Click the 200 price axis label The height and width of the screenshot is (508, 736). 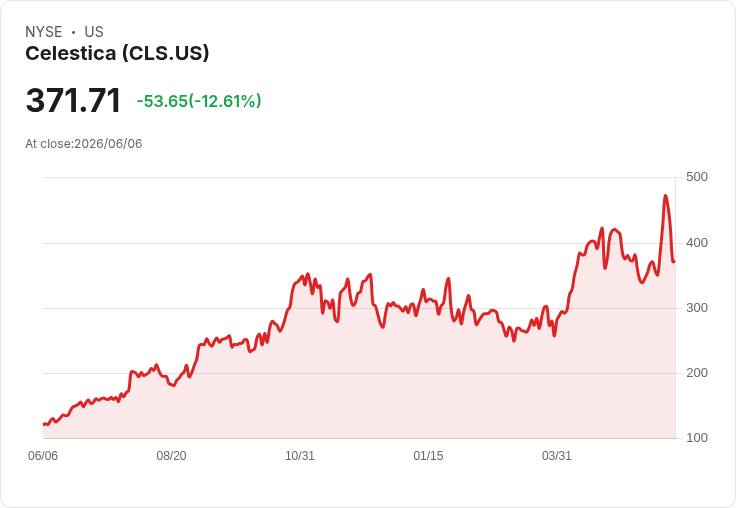coord(697,373)
